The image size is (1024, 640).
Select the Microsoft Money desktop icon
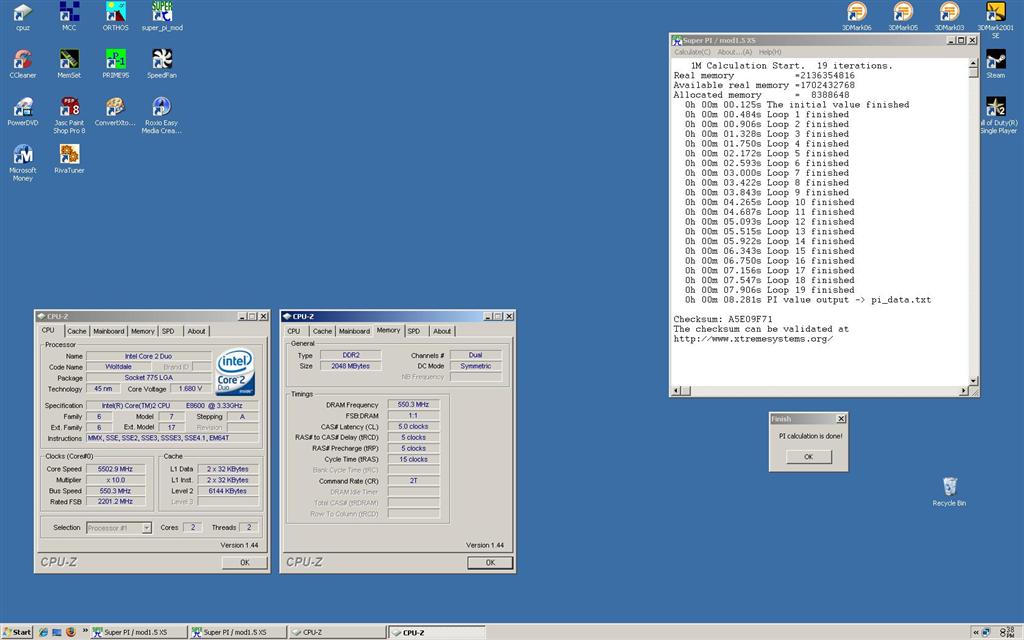pos(23,163)
